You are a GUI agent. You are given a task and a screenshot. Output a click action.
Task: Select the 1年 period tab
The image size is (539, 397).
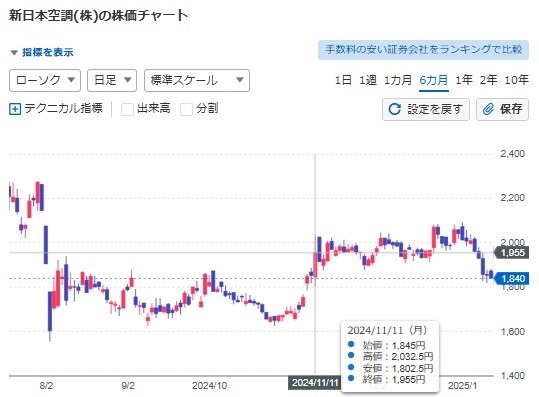pyautogui.click(x=464, y=80)
